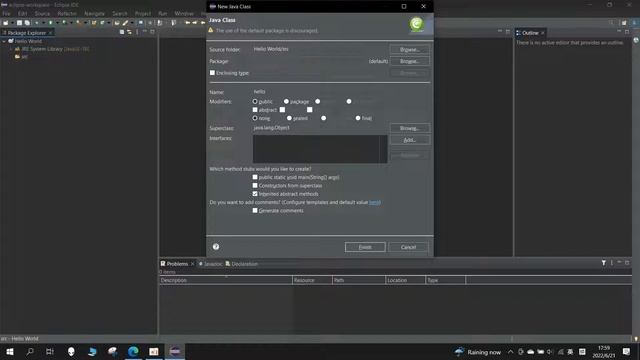Click Link with Editor in Package Explorer
The width and height of the screenshot is (640, 360).
tap(129, 32)
